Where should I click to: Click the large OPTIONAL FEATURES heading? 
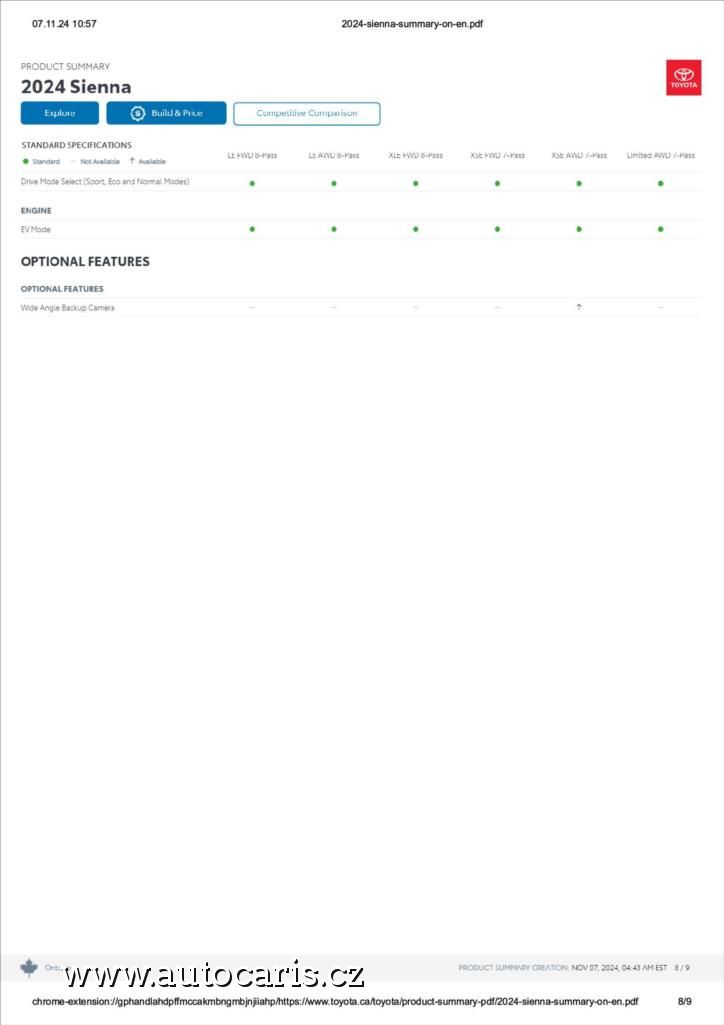click(85, 261)
